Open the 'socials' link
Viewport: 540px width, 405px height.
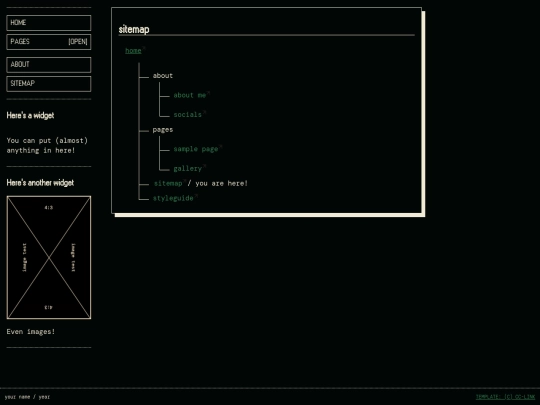click(x=188, y=114)
